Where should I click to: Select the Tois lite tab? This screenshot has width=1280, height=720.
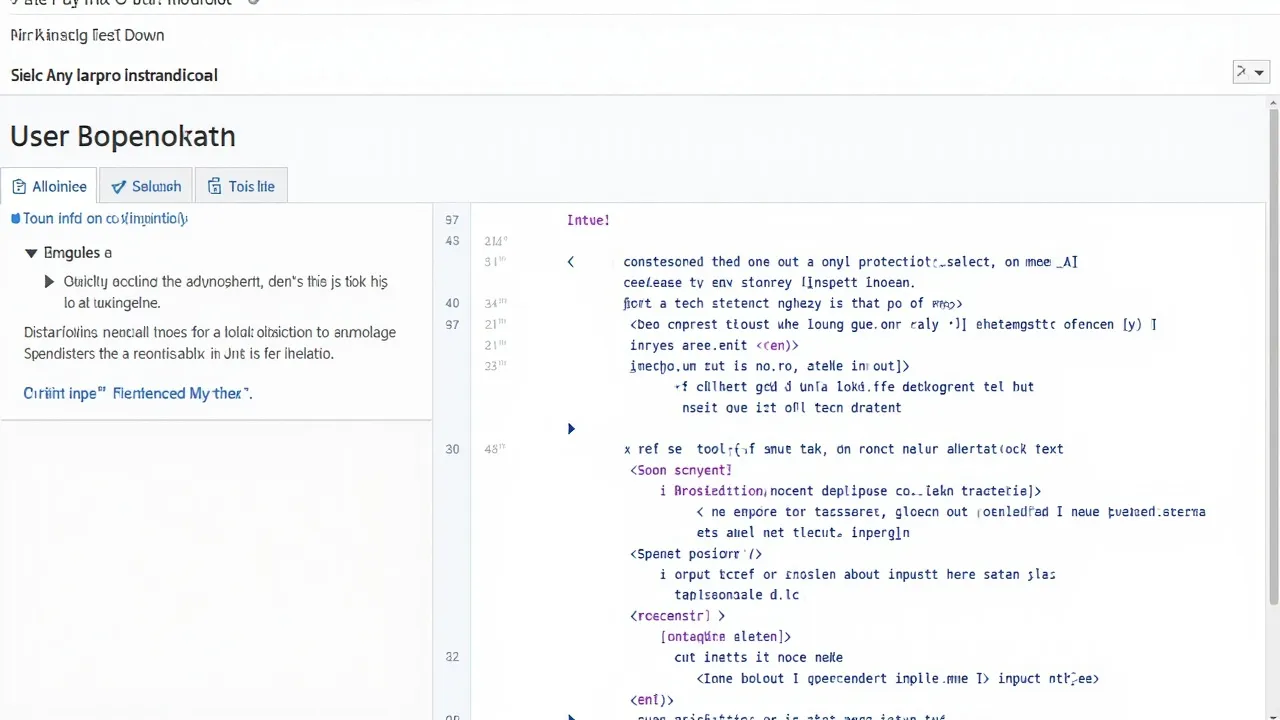coord(241,186)
